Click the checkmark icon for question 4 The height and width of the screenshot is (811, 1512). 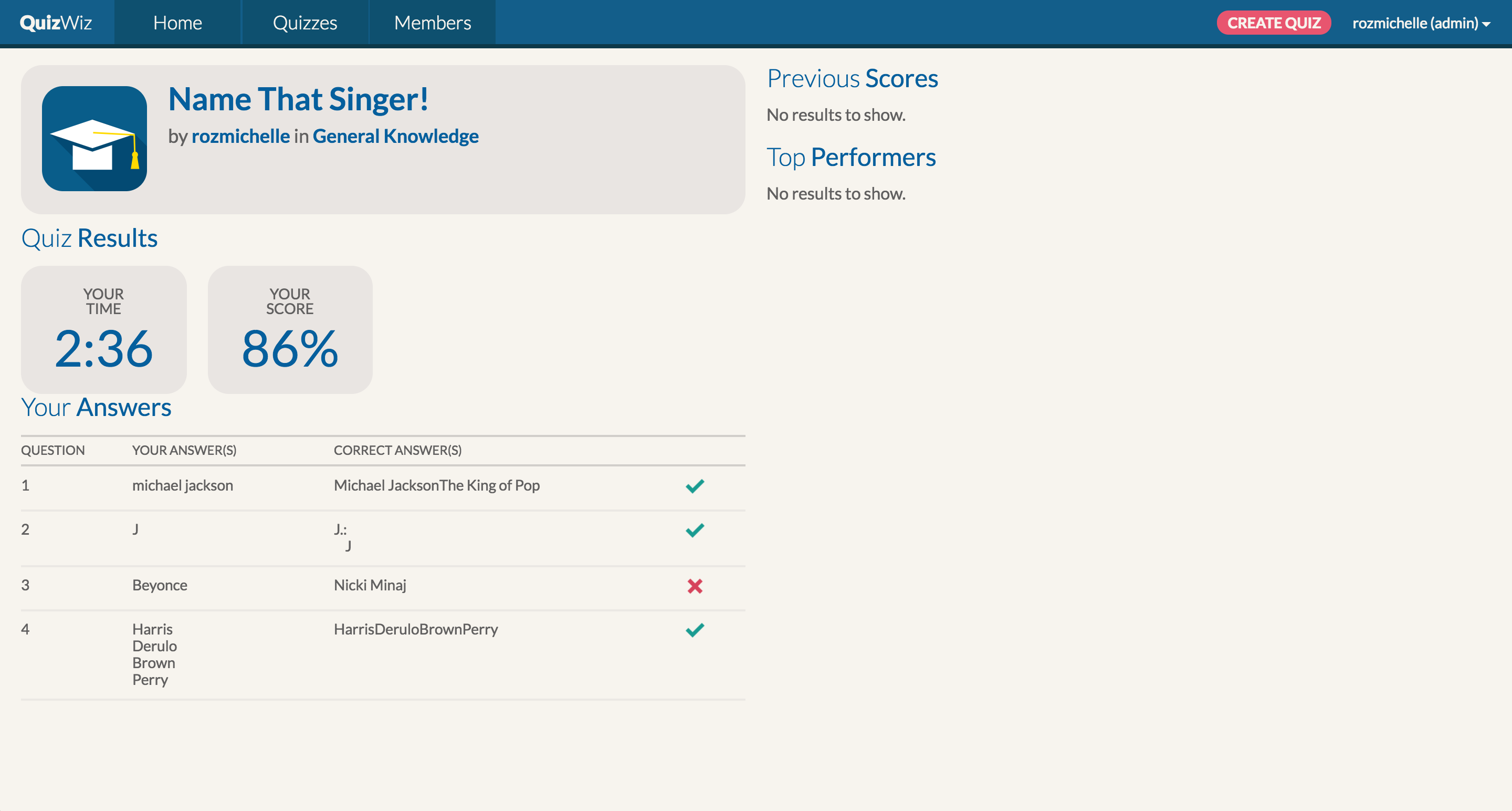point(695,630)
